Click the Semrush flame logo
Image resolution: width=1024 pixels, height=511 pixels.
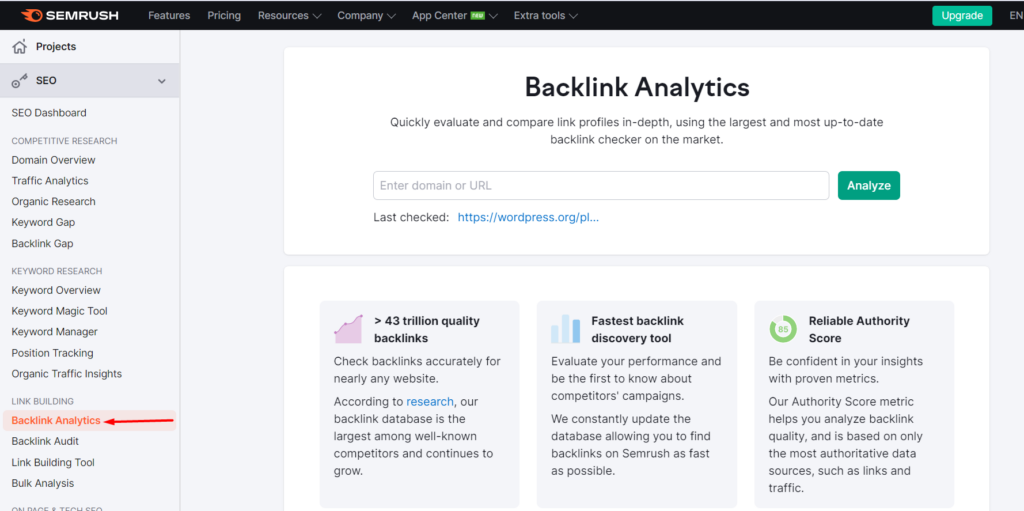32,15
